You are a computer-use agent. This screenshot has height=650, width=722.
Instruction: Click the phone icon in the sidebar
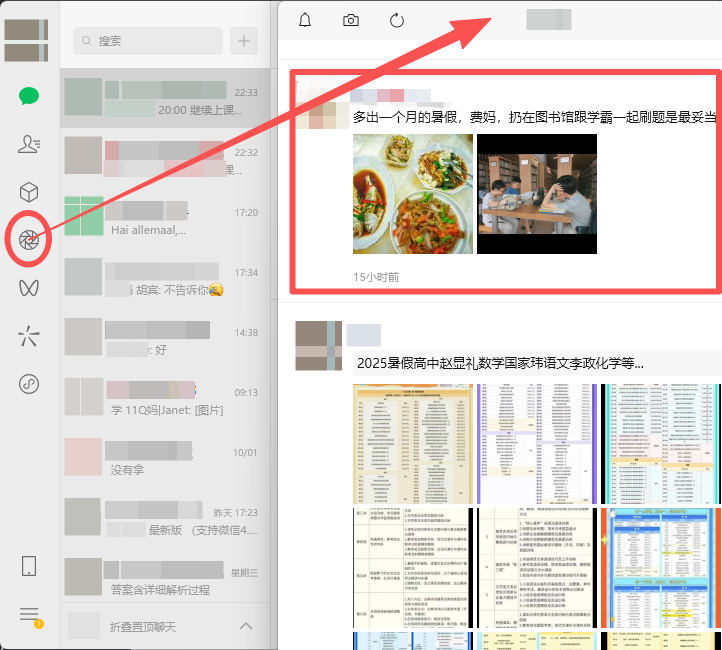[x=29, y=566]
